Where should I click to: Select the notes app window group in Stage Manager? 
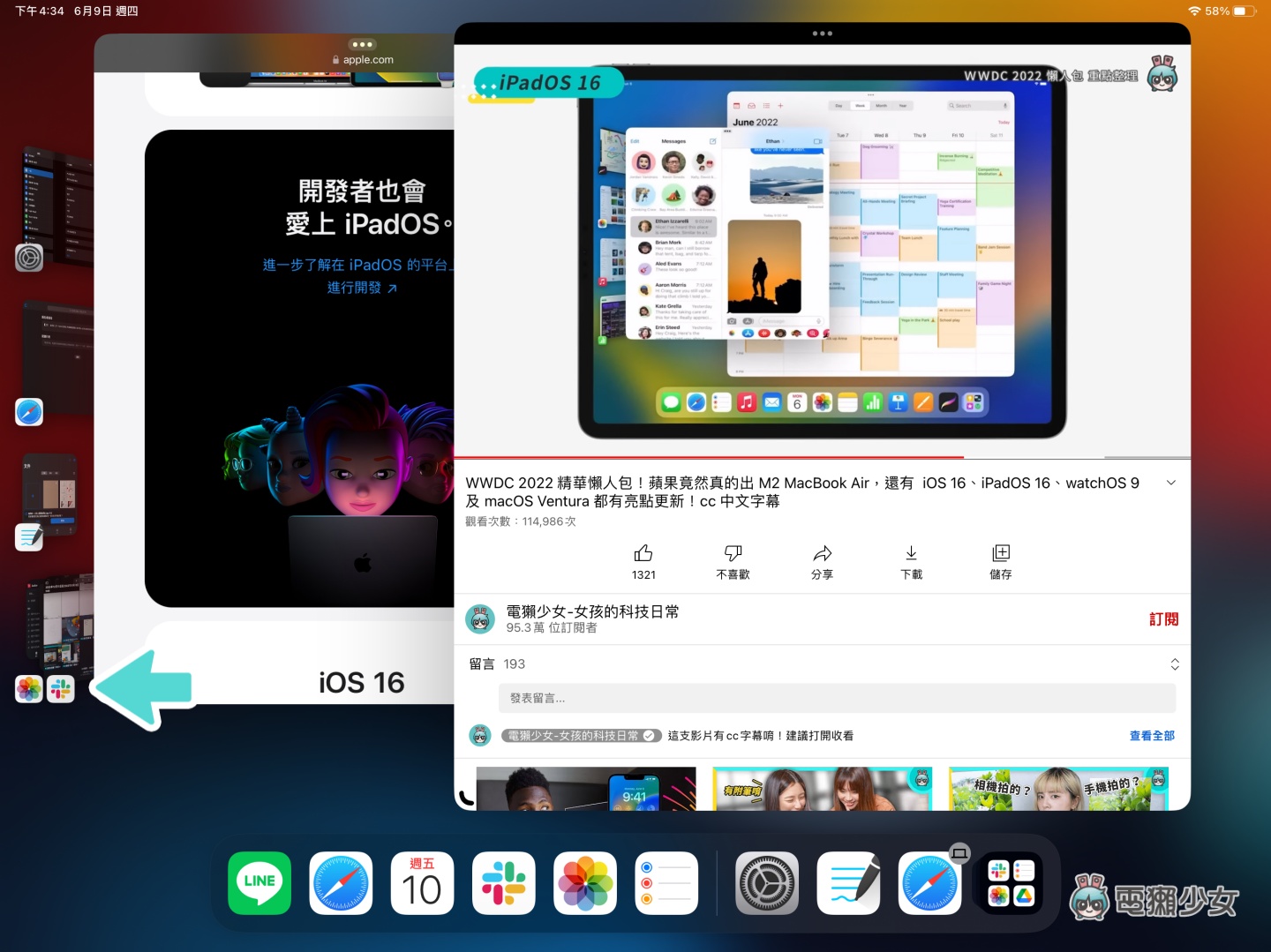(x=49, y=494)
